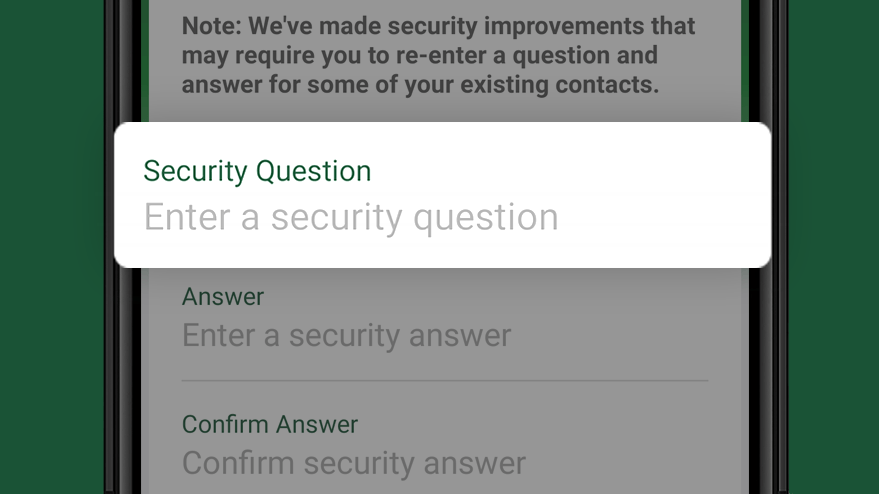Image resolution: width=879 pixels, height=494 pixels.
Task: Tap the "Confirm Answer" label
Action: point(269,424)
